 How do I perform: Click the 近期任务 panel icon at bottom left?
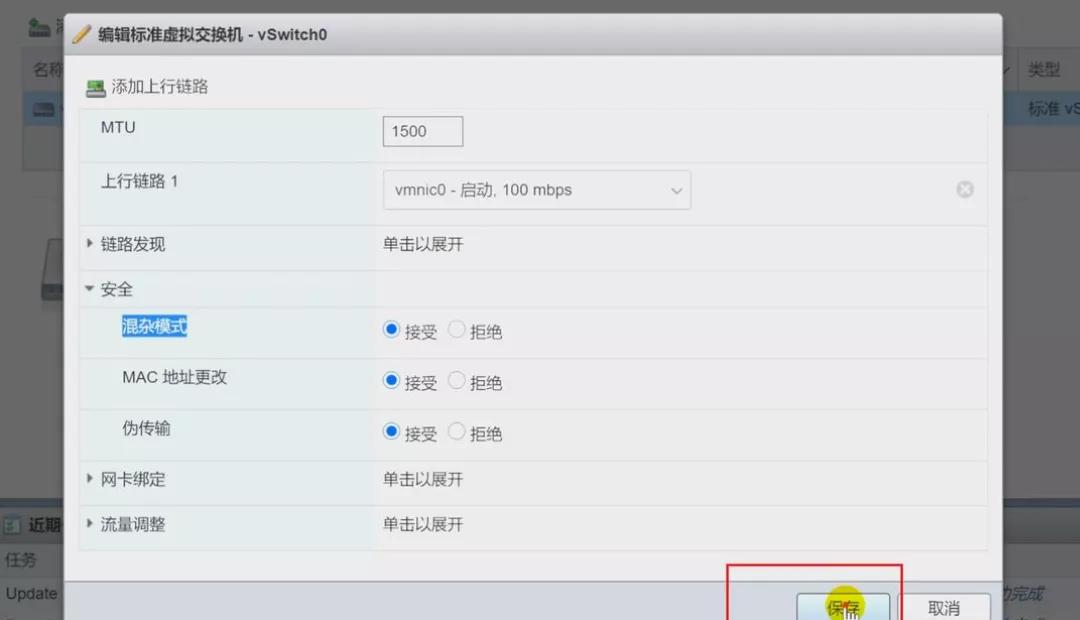12,525
